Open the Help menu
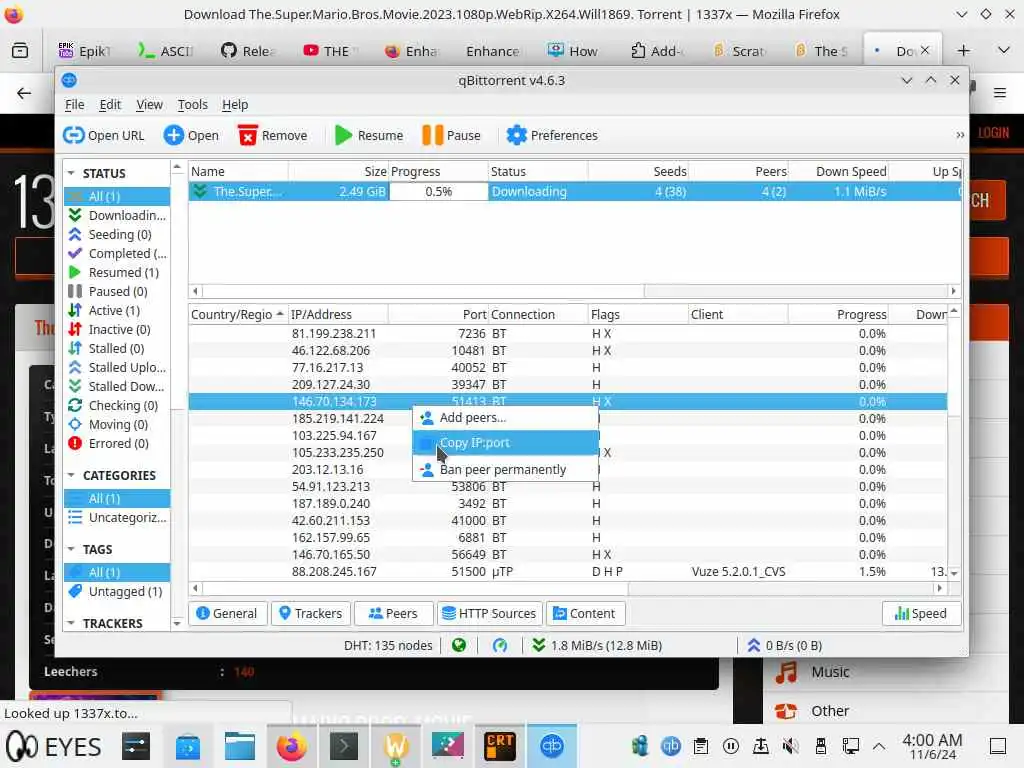Viewport: 1024px width, 768px height. (234, 104)
